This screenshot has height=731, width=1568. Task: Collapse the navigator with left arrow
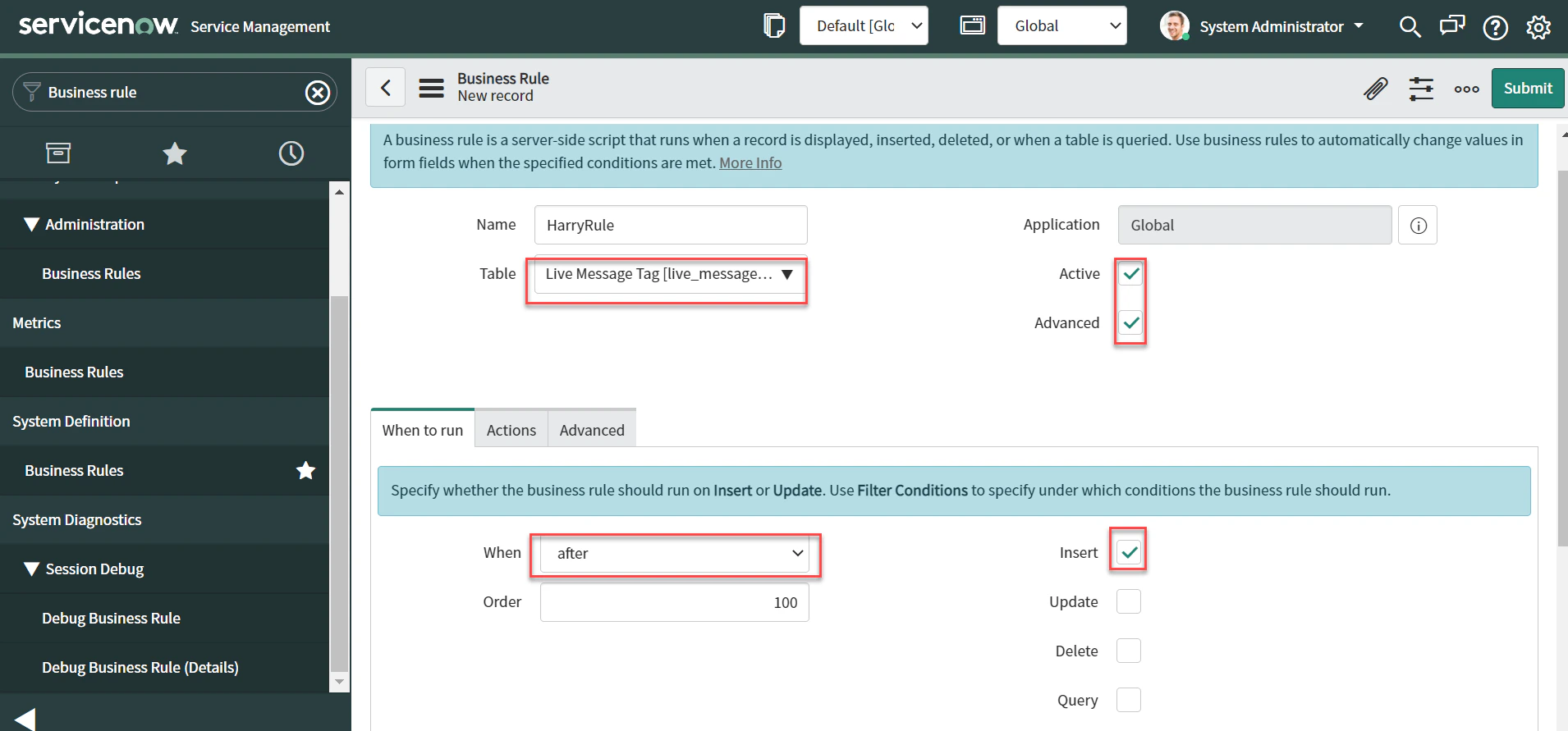coord(25,719)
